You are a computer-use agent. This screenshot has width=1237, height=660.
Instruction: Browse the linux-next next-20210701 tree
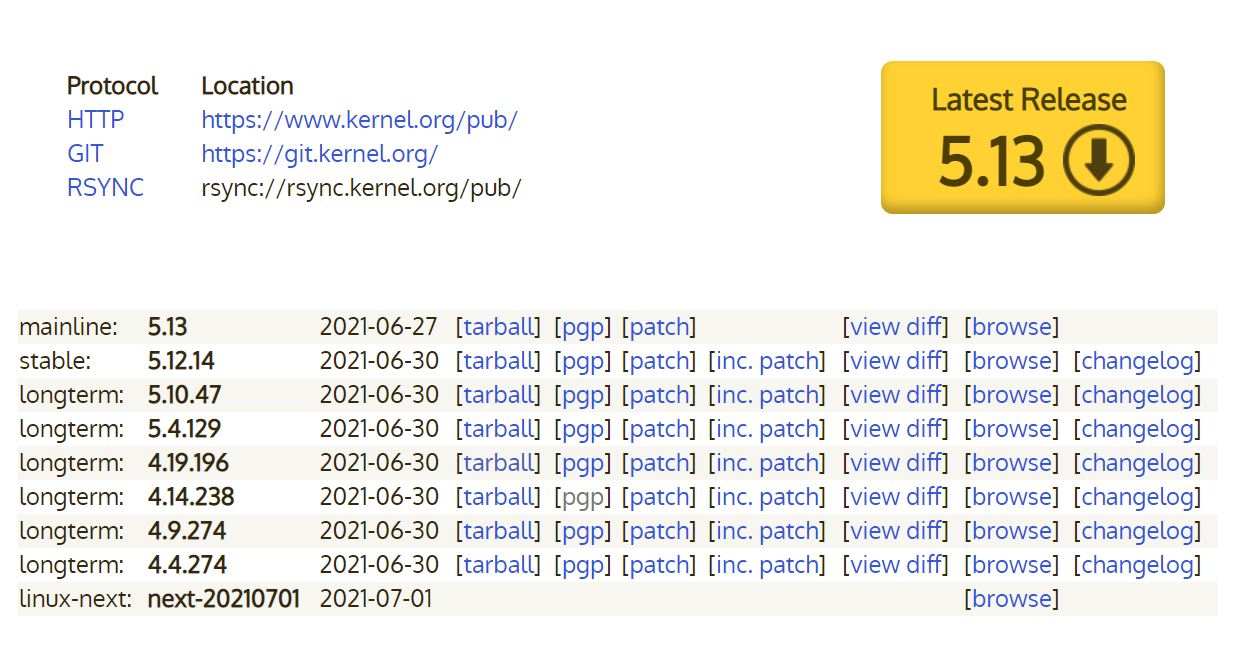[x=1011, y=599]
